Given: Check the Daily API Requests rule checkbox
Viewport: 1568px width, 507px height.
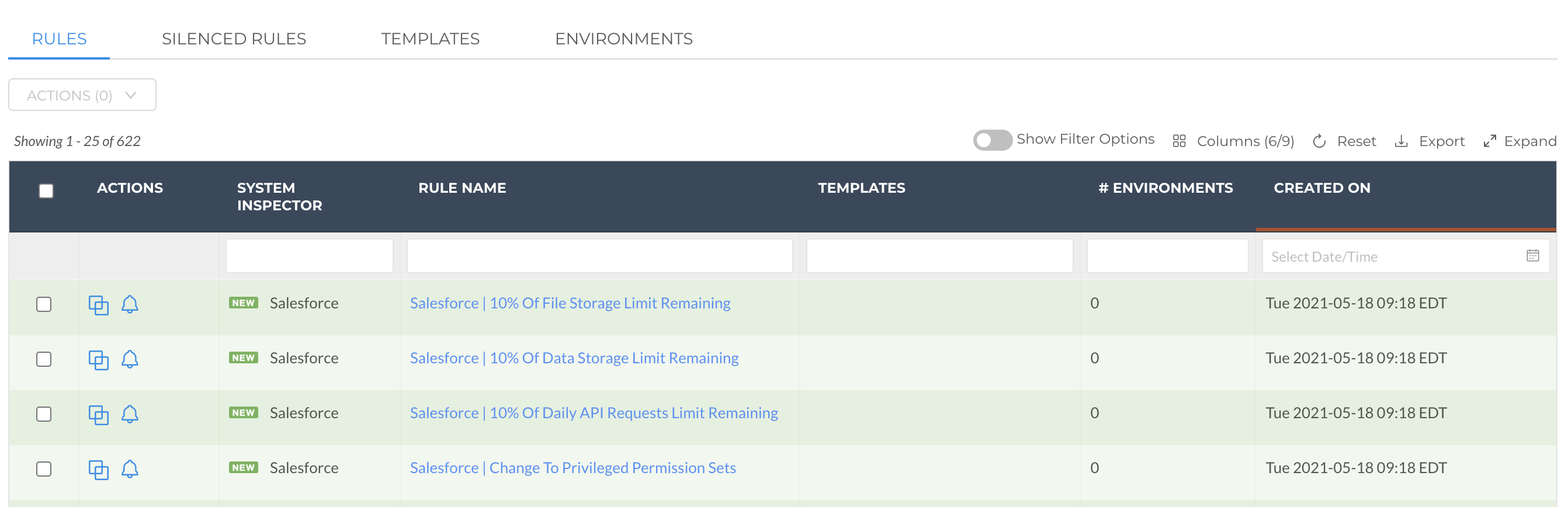Looking at the screenshot, I should click(x=44, y=414).
